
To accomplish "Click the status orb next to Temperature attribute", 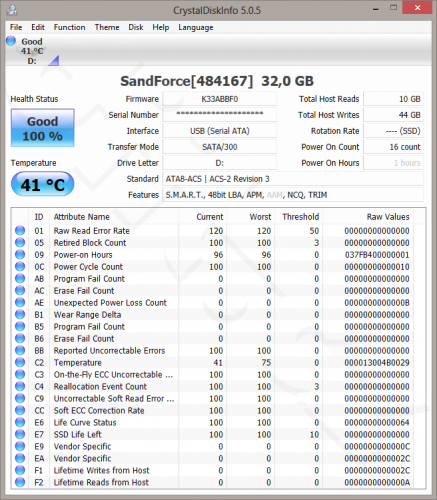I will pos(20,362).
